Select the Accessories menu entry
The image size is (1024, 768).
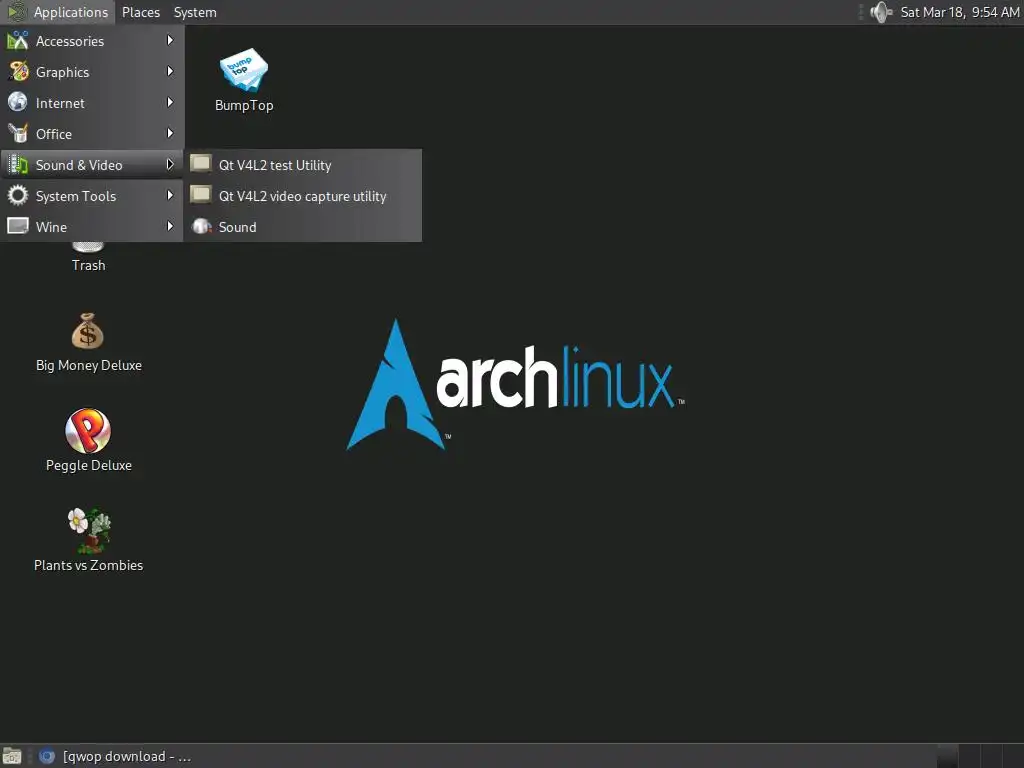(x=92, y=40)
